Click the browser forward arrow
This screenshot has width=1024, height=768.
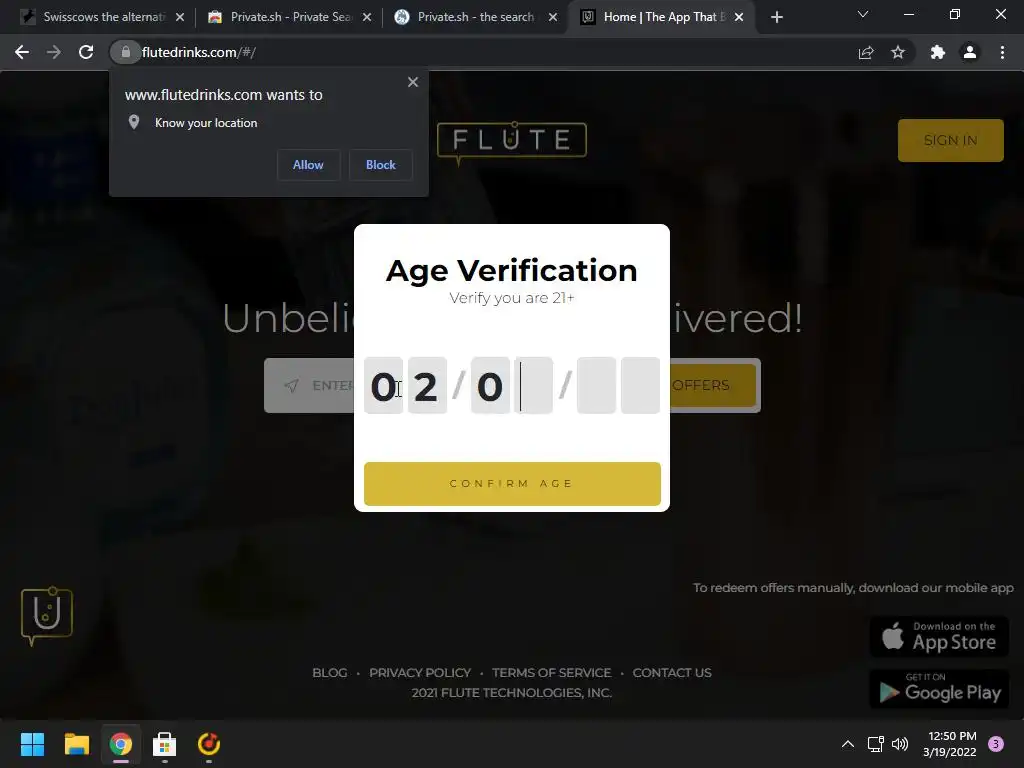tap(54, 52)
